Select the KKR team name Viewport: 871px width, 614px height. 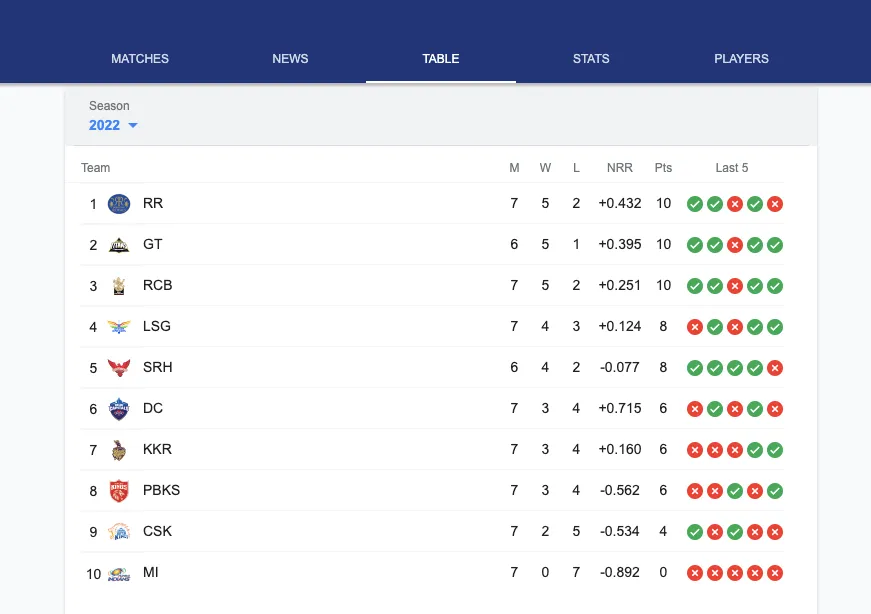[x=157, y=449]
